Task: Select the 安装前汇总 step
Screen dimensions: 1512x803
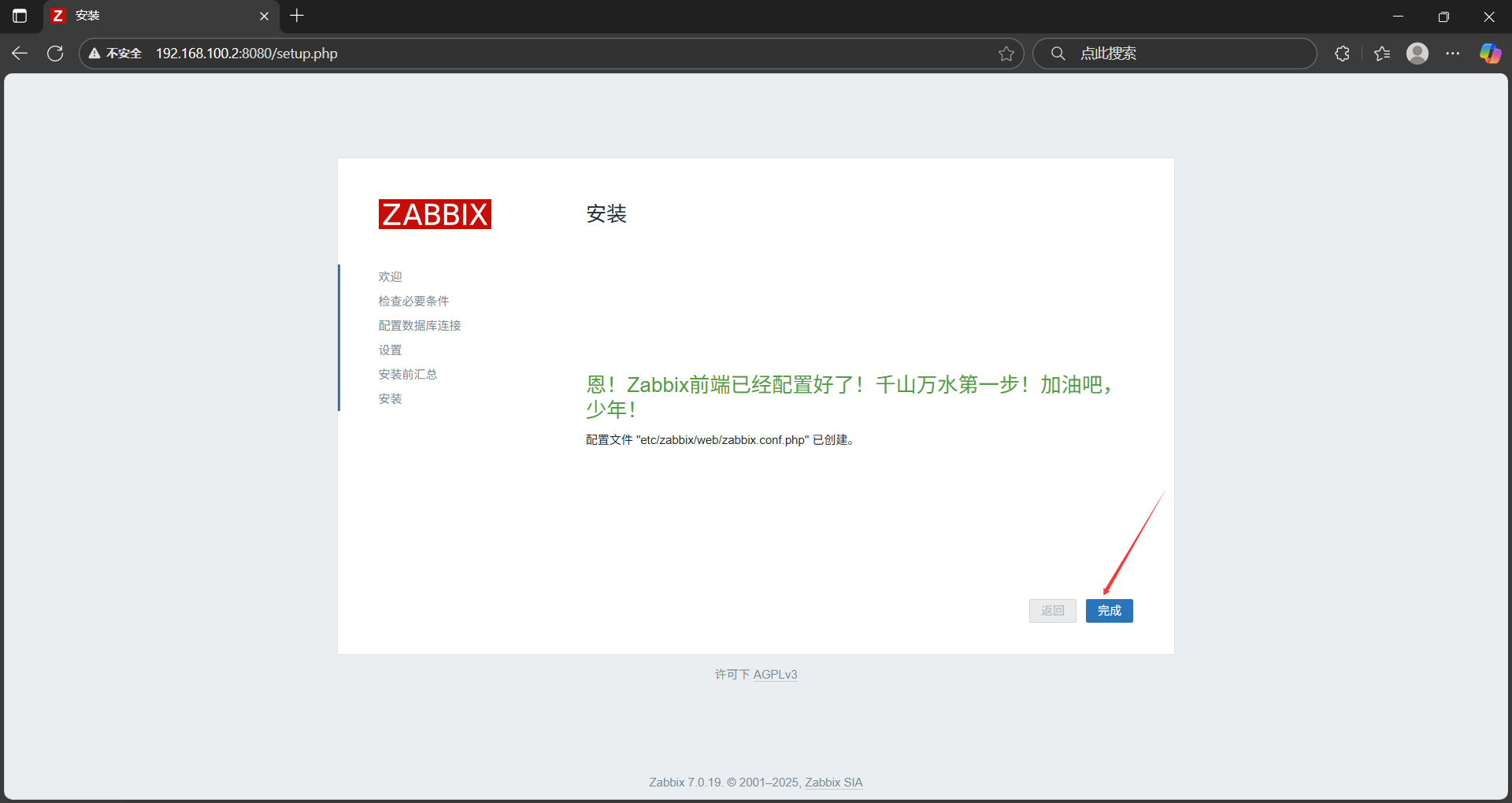Action: [408, 375]
